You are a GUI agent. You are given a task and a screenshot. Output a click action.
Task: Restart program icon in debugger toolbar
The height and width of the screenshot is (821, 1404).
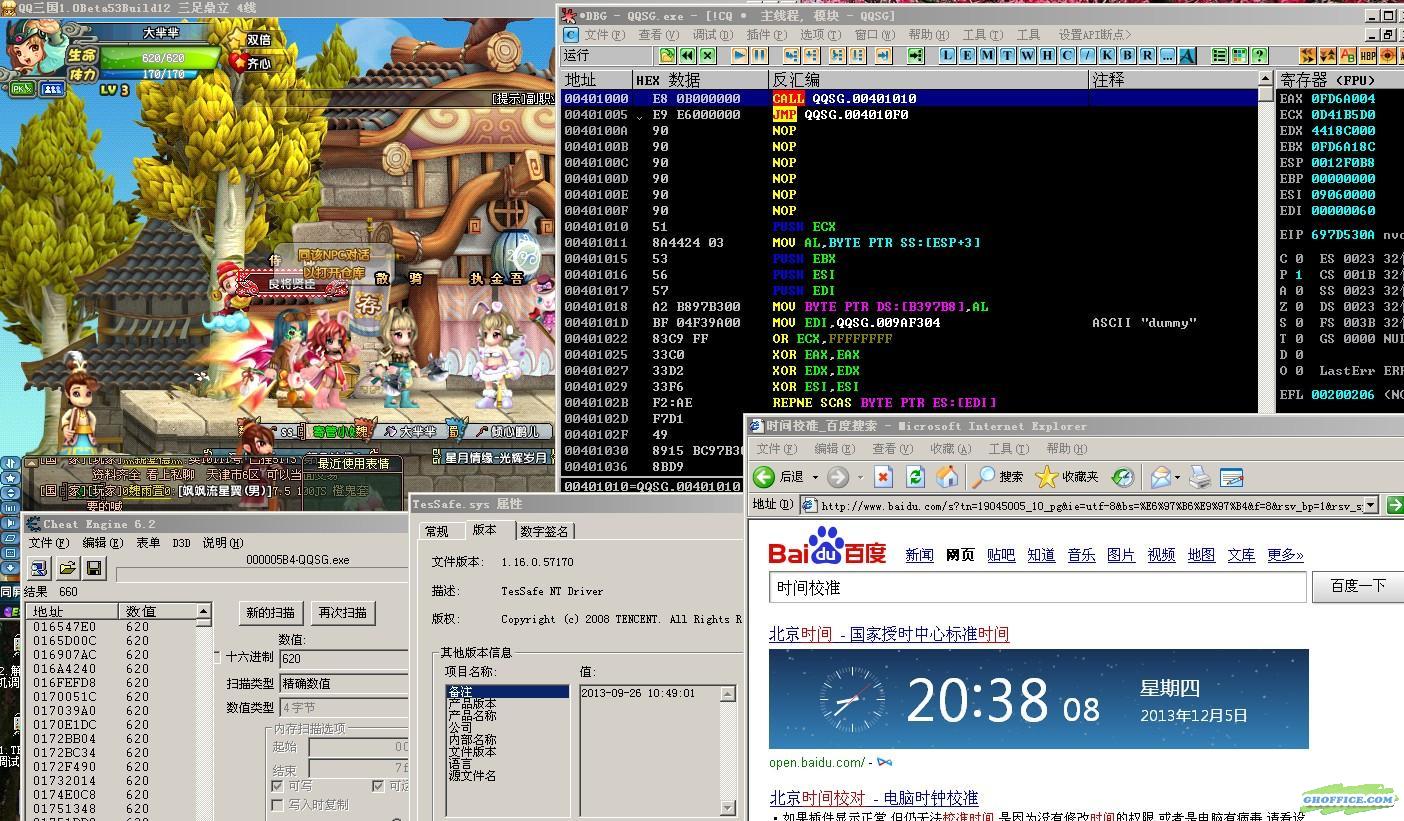tap(688, 55)
